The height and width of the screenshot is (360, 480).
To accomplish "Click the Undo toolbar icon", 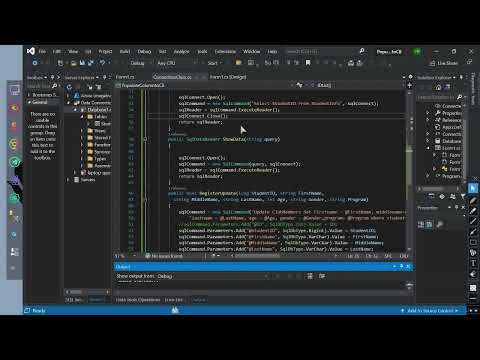I will coord(102,63).
